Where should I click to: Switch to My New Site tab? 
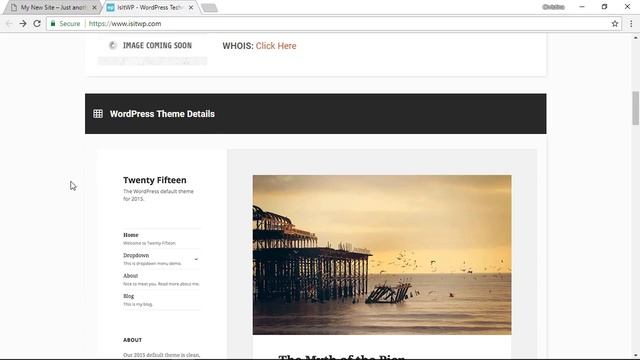[x=53, y=7]
